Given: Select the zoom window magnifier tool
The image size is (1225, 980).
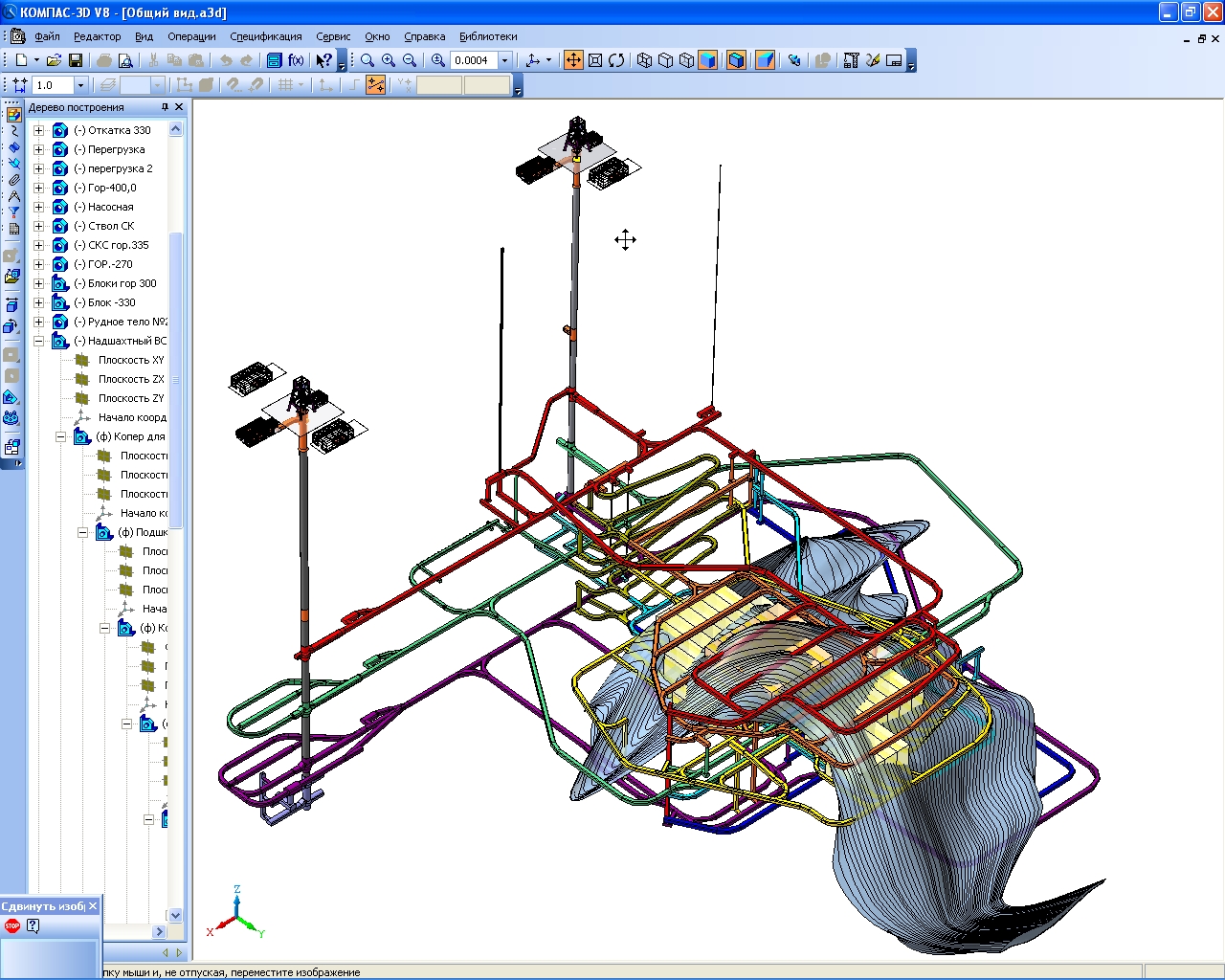Looking at the screenshot, I should [367, 60].
